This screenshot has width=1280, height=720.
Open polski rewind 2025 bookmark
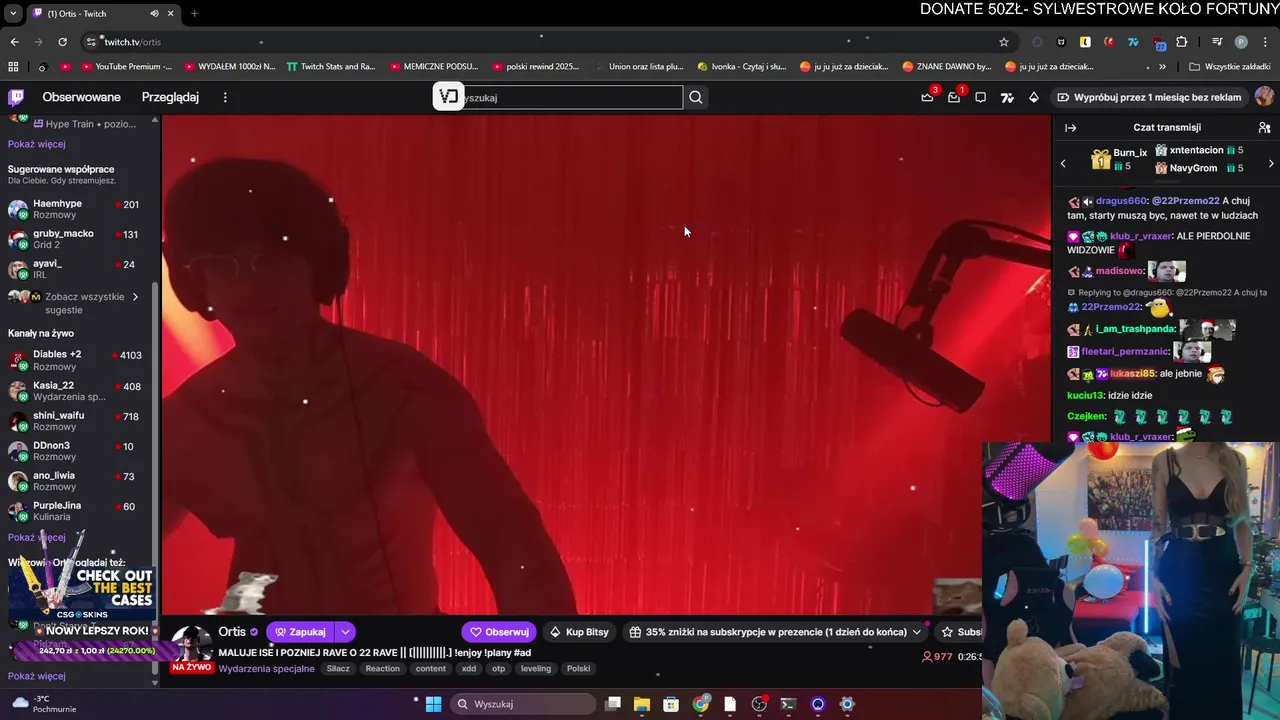(x=535, y=67)
